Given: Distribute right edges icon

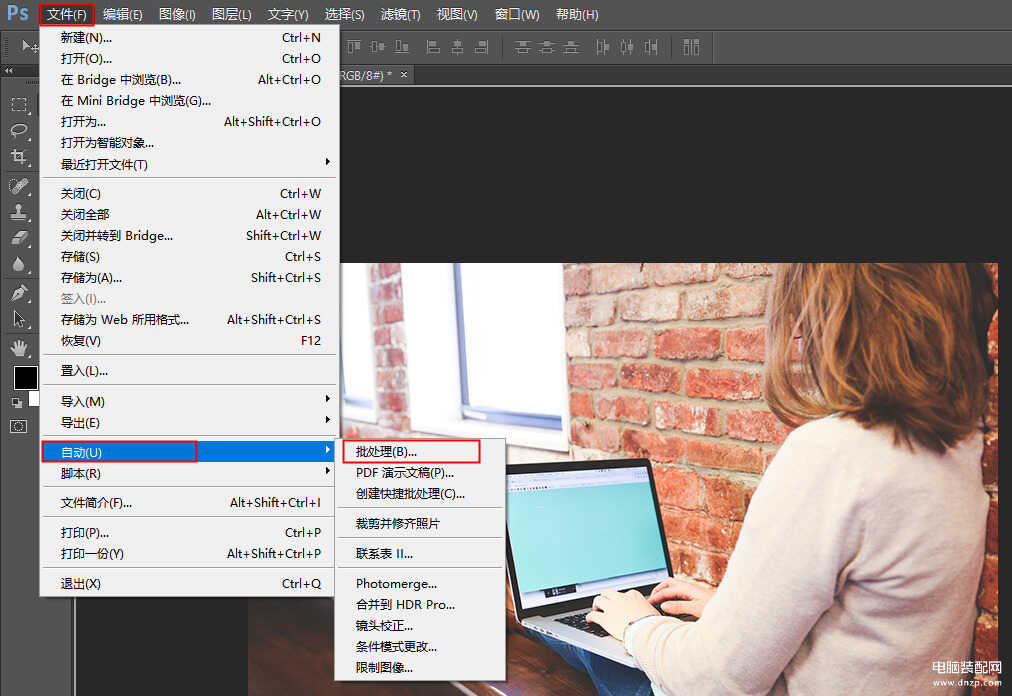Looking at the screenshot, I should tap(651, 46).
